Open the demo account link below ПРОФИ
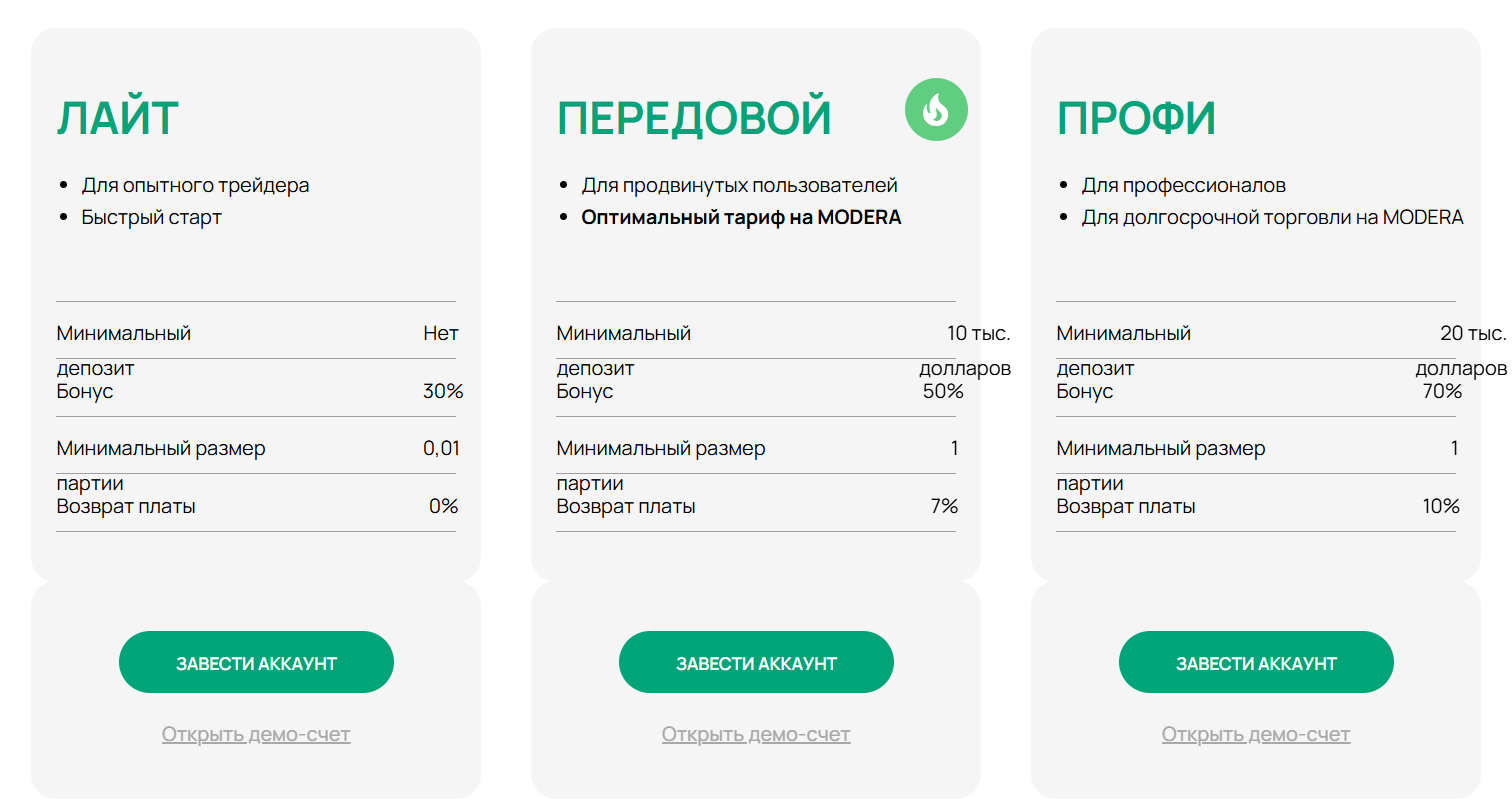This screenshot has width=1512, height=811. tap(1256, 735)
